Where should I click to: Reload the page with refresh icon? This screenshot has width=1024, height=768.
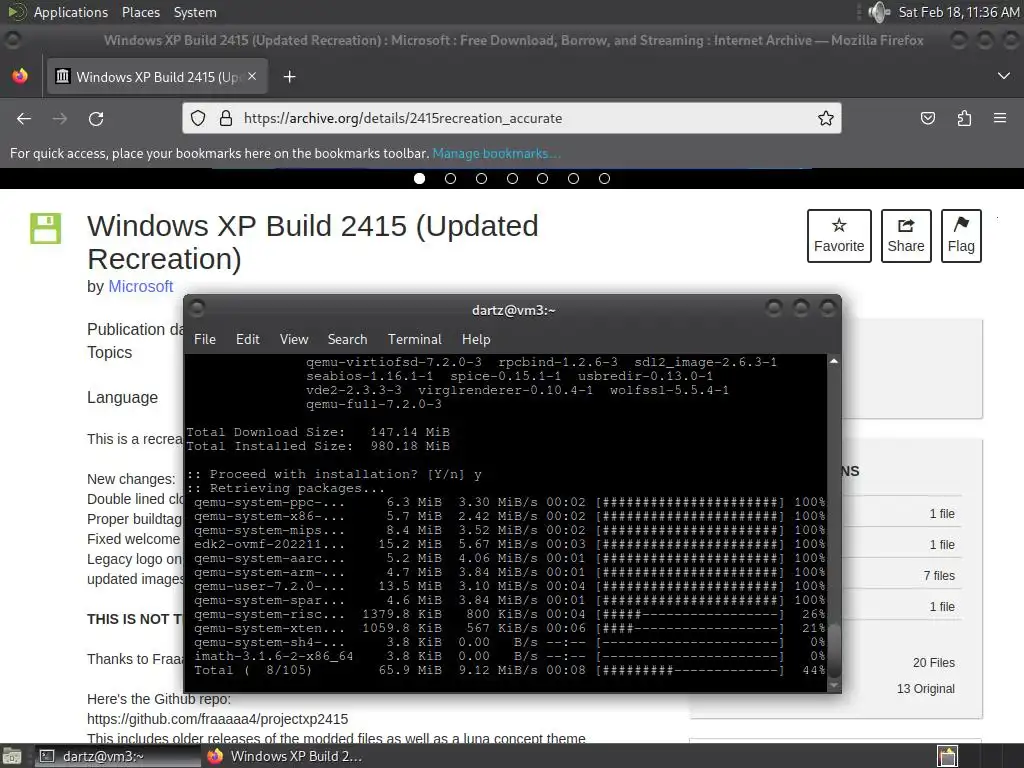96,118
